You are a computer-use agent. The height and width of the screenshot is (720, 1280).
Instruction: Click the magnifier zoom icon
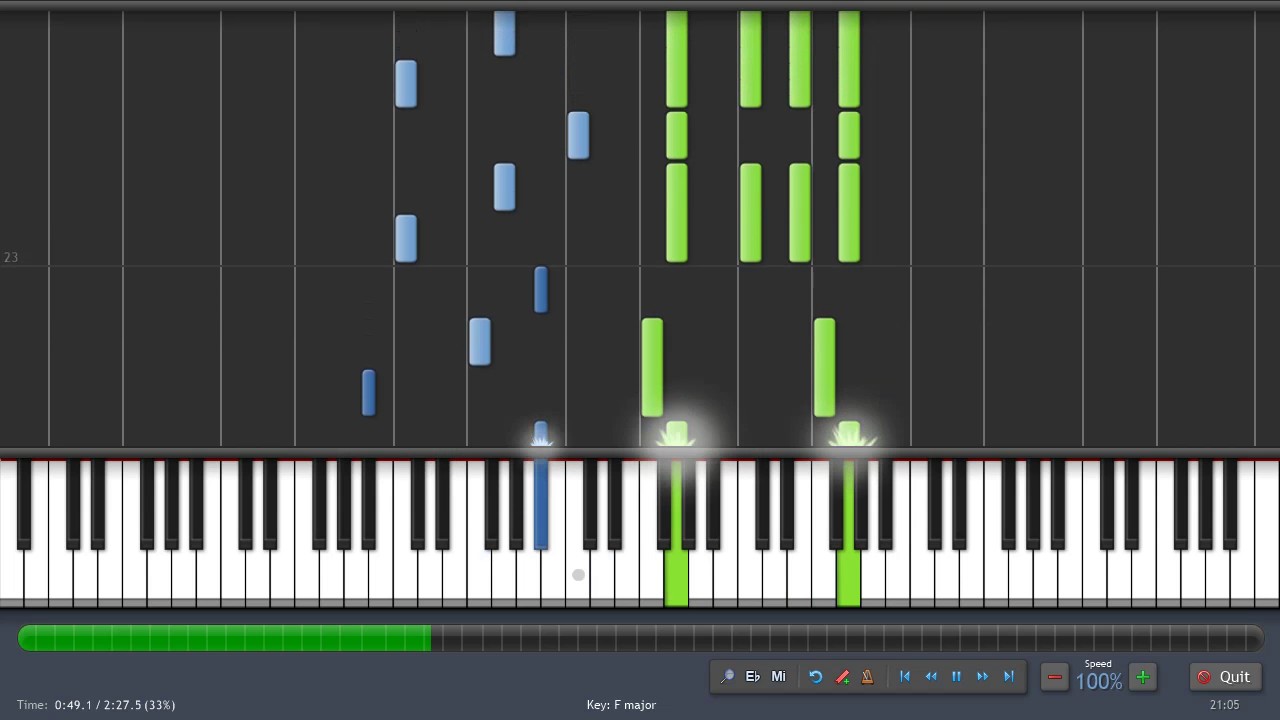pos(727,677)
